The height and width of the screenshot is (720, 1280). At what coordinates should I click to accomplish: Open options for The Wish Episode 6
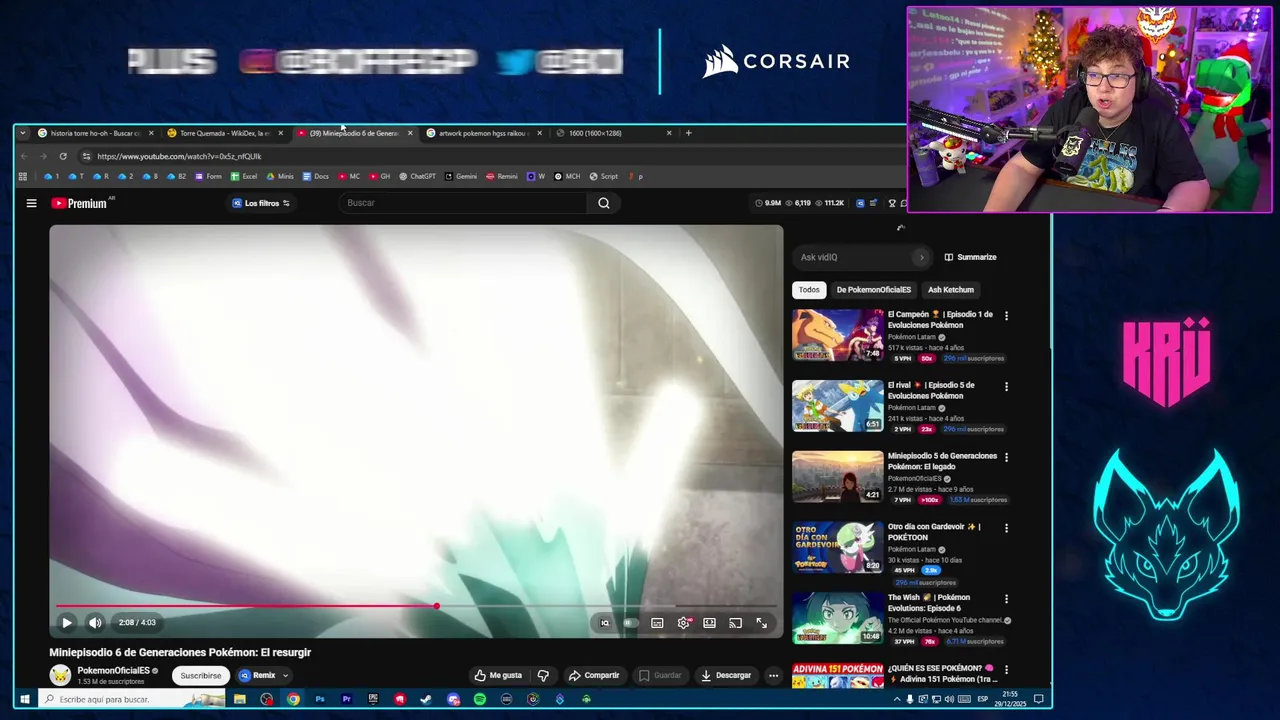click(x=1006, y=598)
